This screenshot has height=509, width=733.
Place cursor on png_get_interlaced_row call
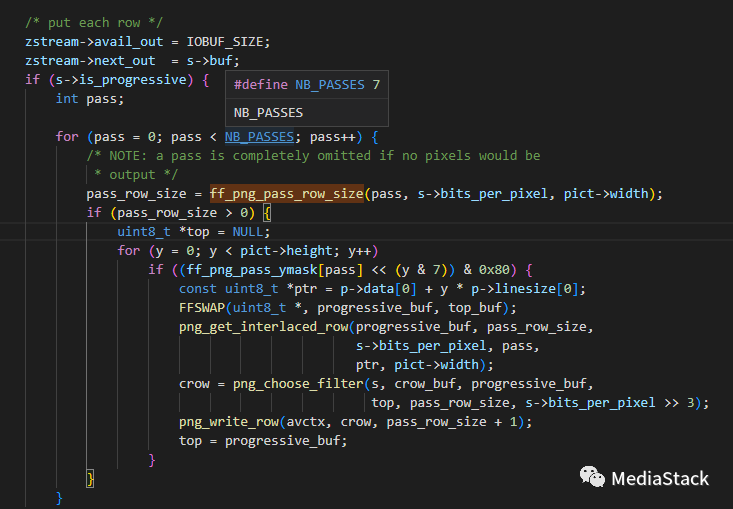point(266,327)
